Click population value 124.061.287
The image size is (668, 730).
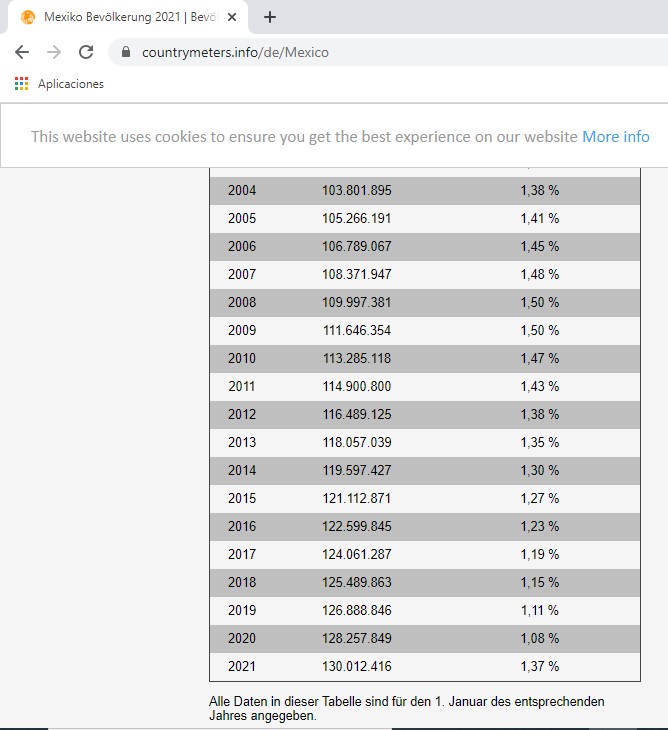point(357,554)
